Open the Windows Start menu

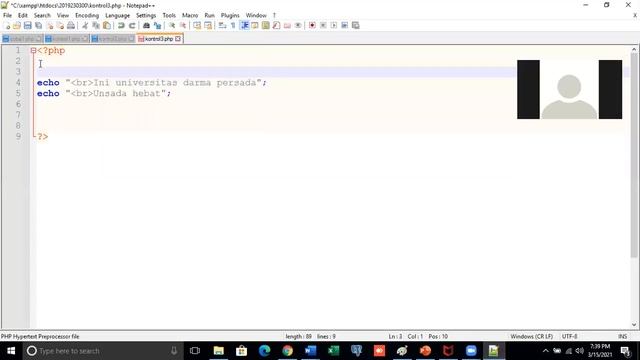click(11, 351)
